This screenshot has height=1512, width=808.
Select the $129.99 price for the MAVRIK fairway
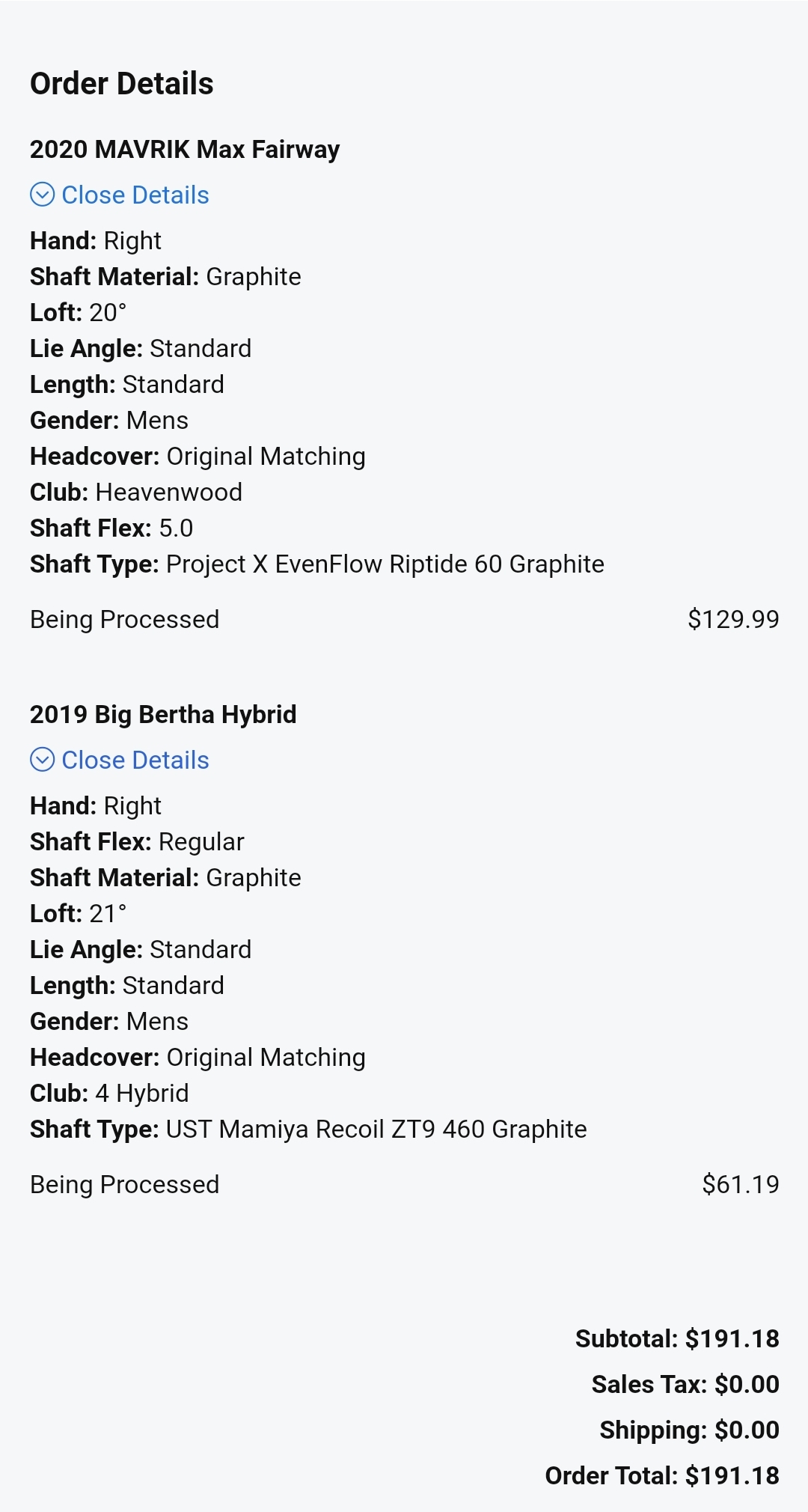point(733,619)
